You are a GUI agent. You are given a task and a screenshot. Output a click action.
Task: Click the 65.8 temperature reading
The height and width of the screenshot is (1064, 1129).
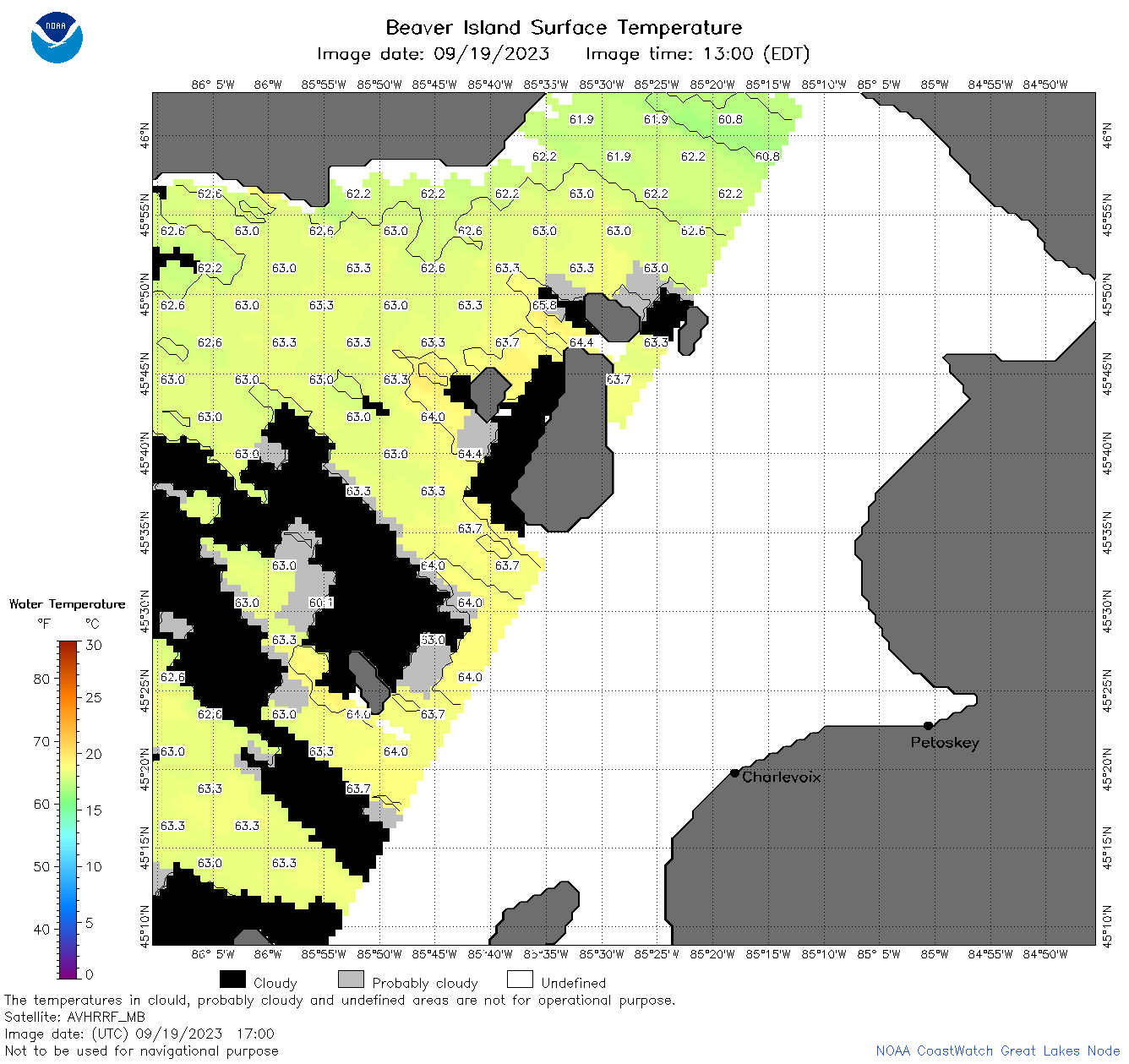544,305
